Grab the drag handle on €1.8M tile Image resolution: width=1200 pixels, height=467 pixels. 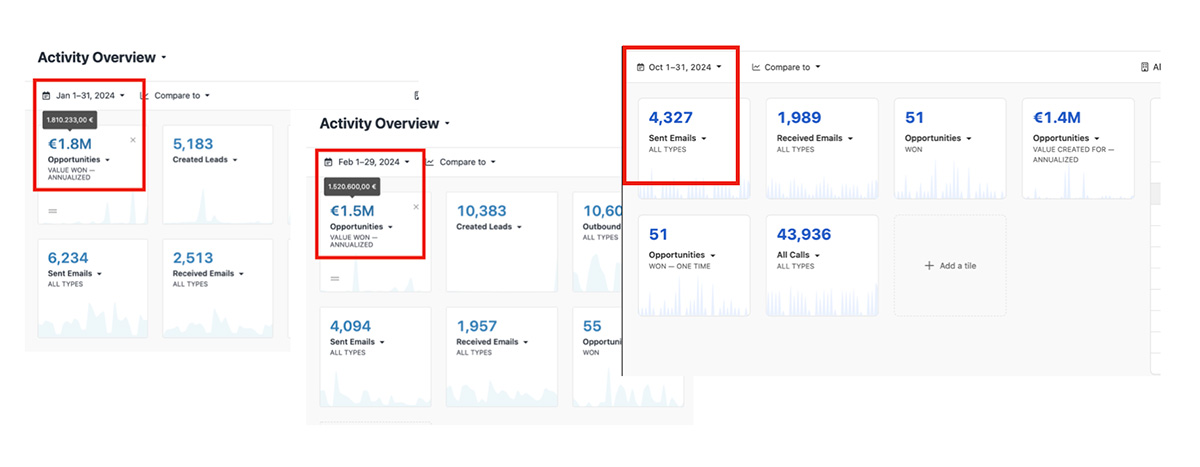point(52,211)
